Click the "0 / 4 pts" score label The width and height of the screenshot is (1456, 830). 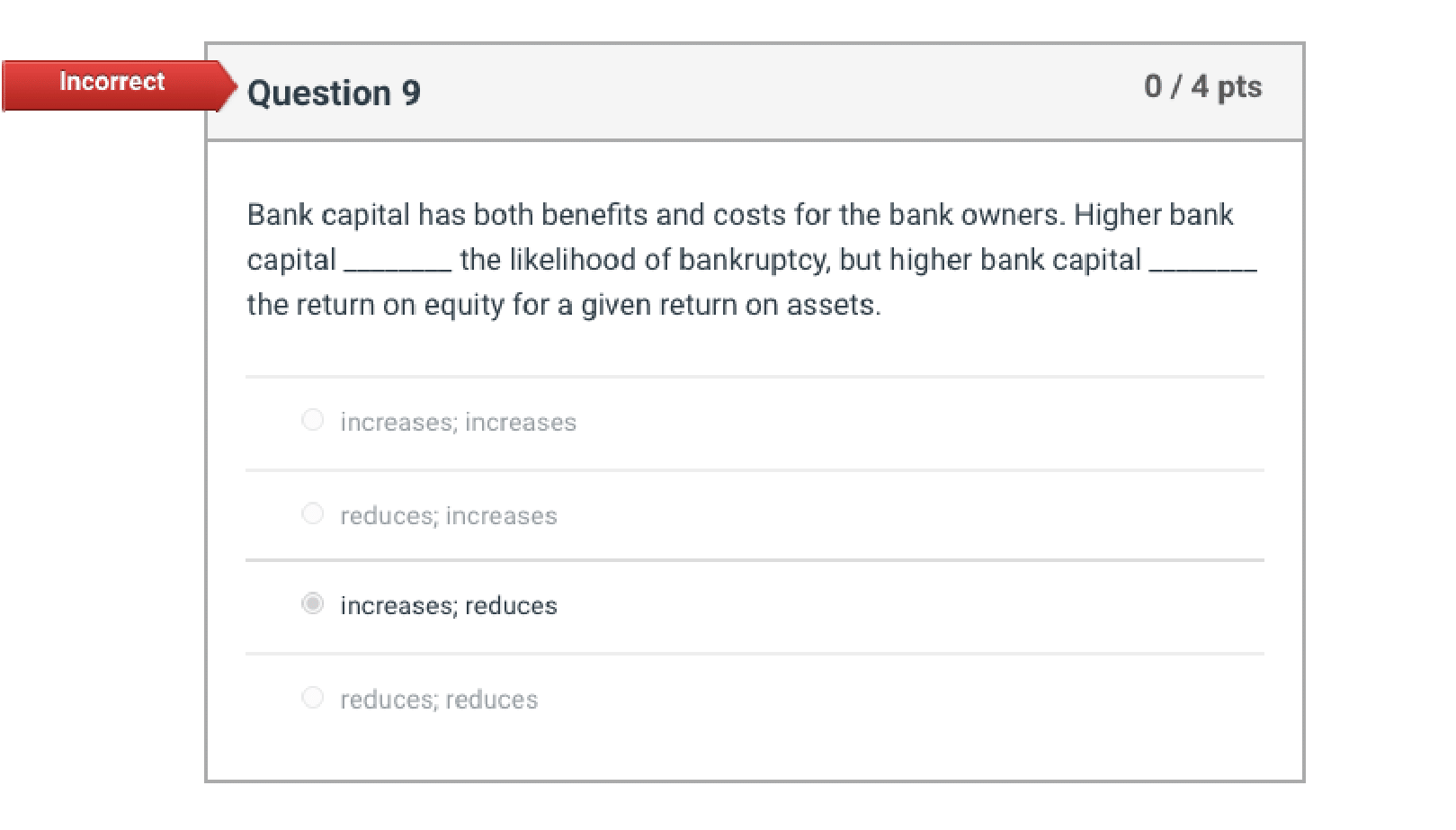1203,87
